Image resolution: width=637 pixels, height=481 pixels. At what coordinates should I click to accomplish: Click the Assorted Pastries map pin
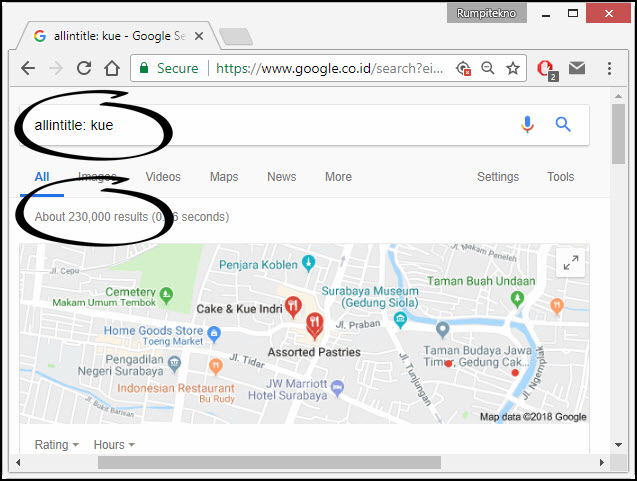pos(314,326)
